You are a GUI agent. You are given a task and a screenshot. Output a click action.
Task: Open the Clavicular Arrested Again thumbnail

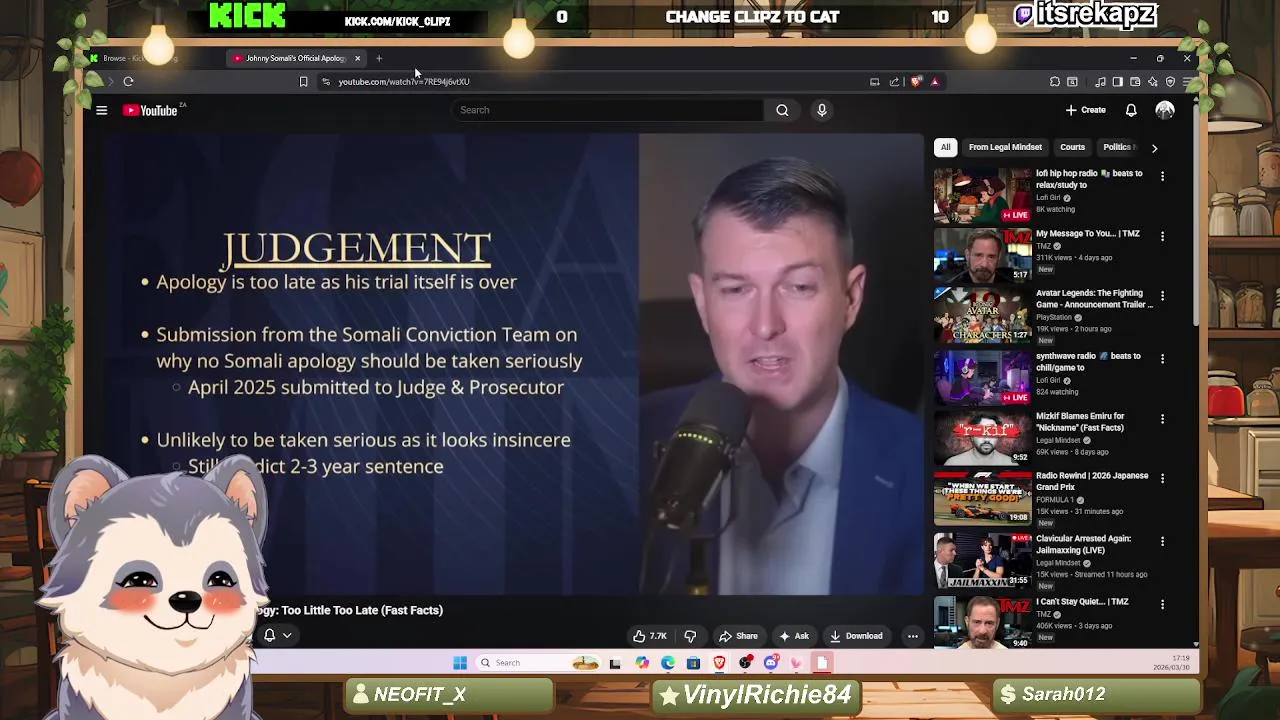[983, 560]
